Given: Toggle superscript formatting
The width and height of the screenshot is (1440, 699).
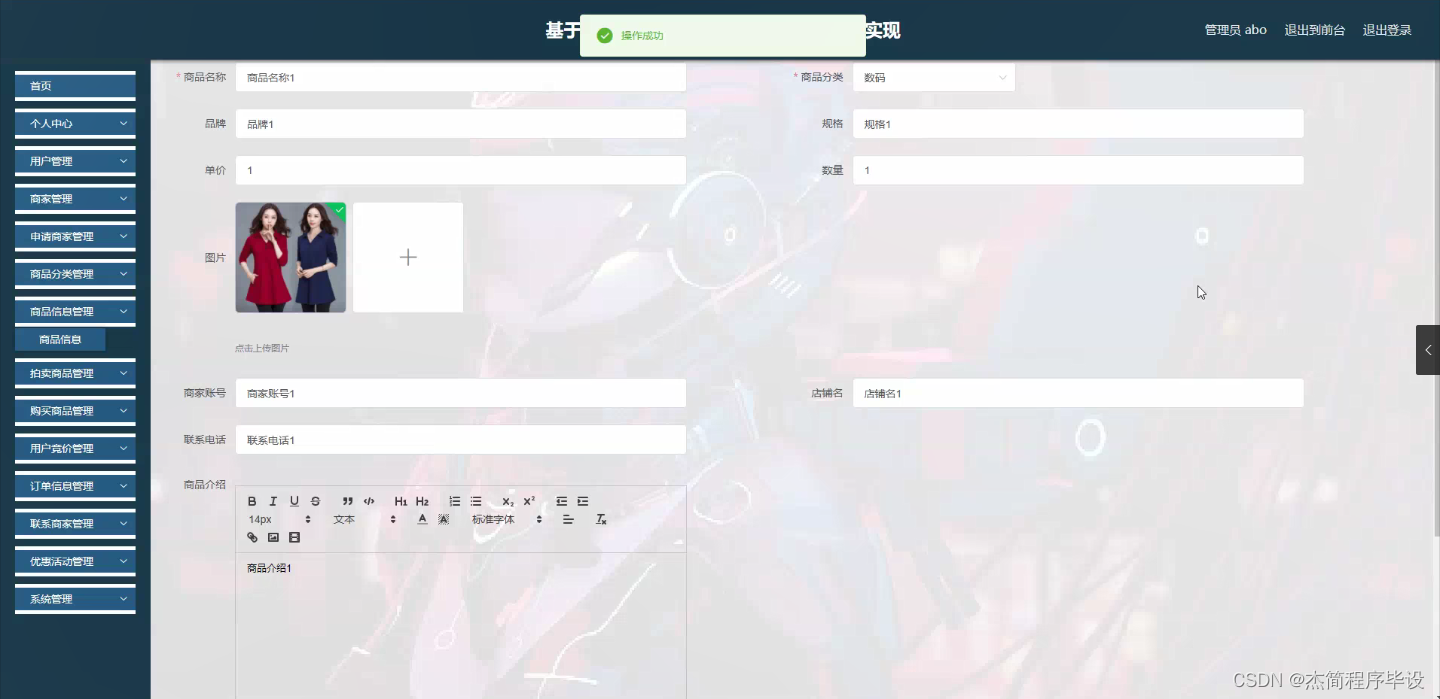Looking at the screenshot, I should [x=528, y=501].
